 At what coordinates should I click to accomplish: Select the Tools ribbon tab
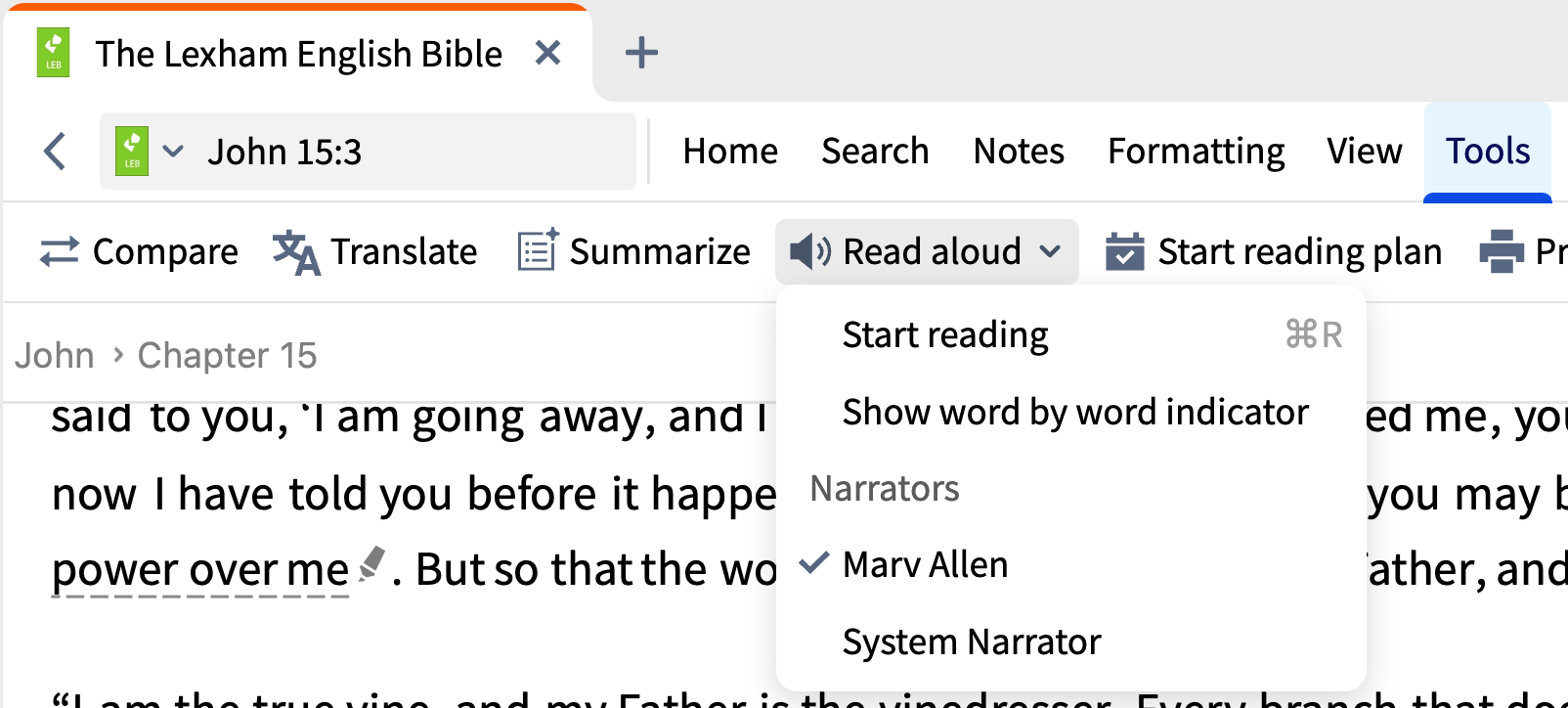(x=1488, y=152)
